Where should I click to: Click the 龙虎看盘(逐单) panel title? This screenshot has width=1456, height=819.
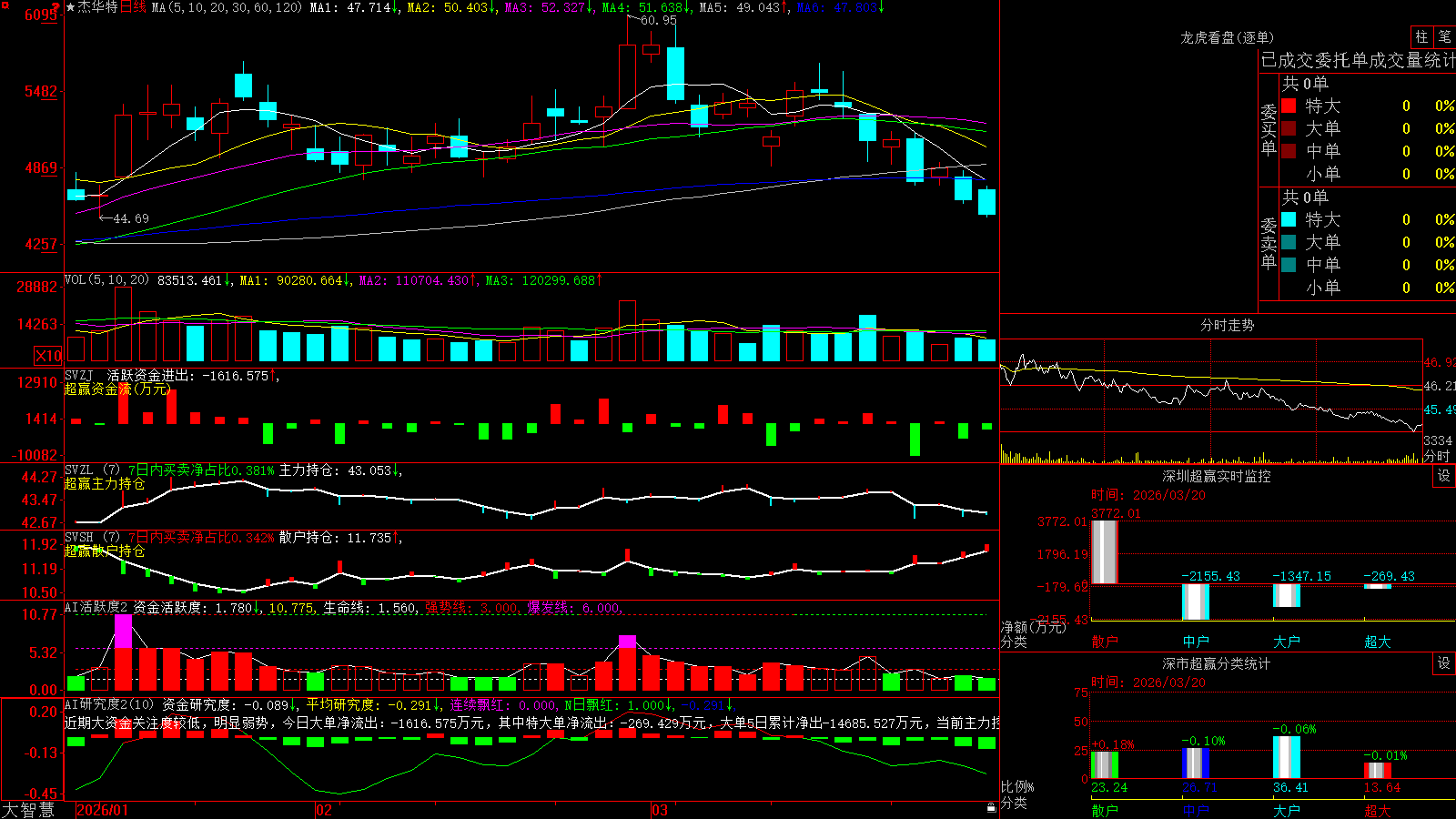click(x=1227, y=37)
